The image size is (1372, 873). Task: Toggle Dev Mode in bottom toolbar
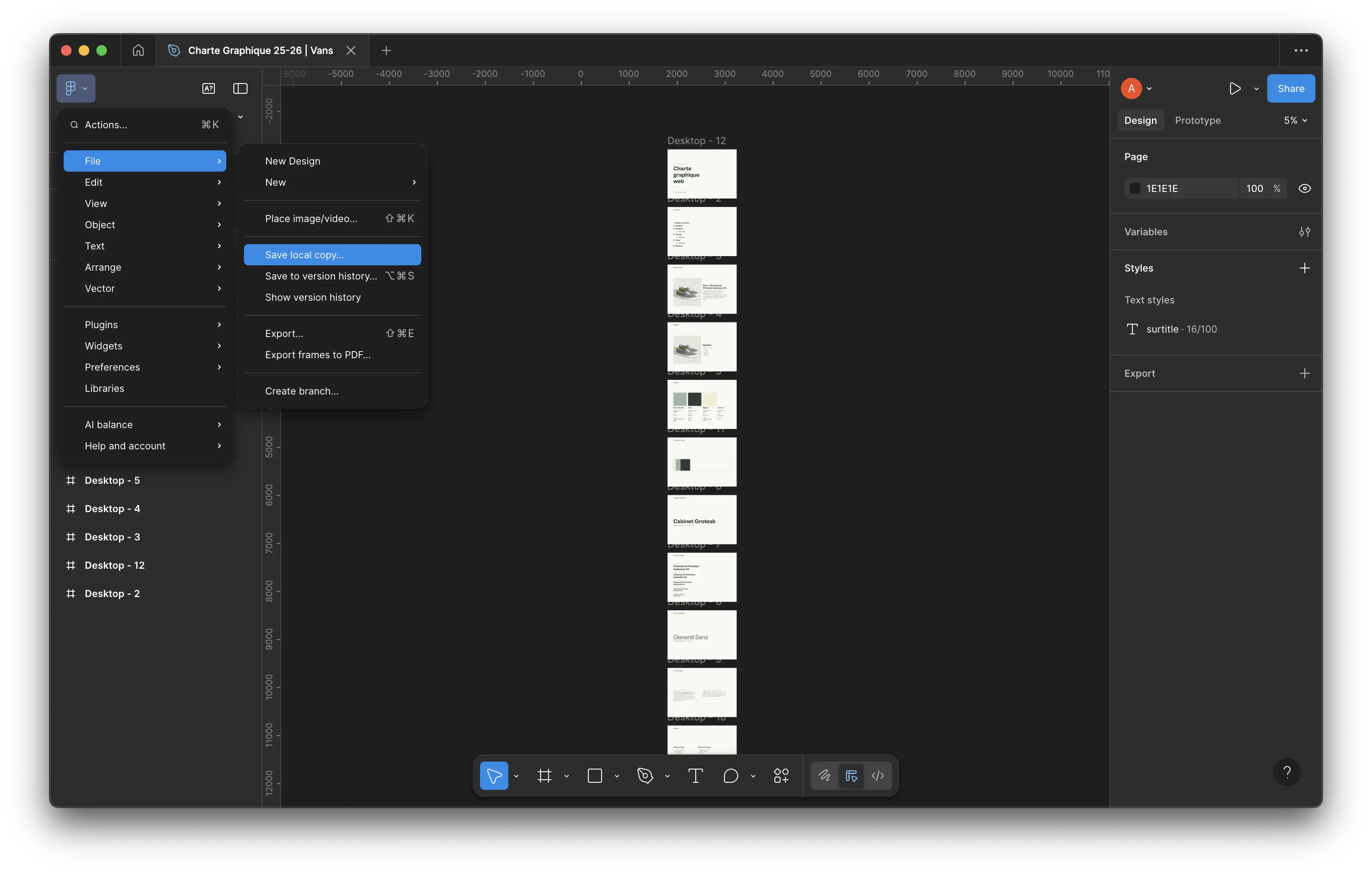[x=877, y=776]
